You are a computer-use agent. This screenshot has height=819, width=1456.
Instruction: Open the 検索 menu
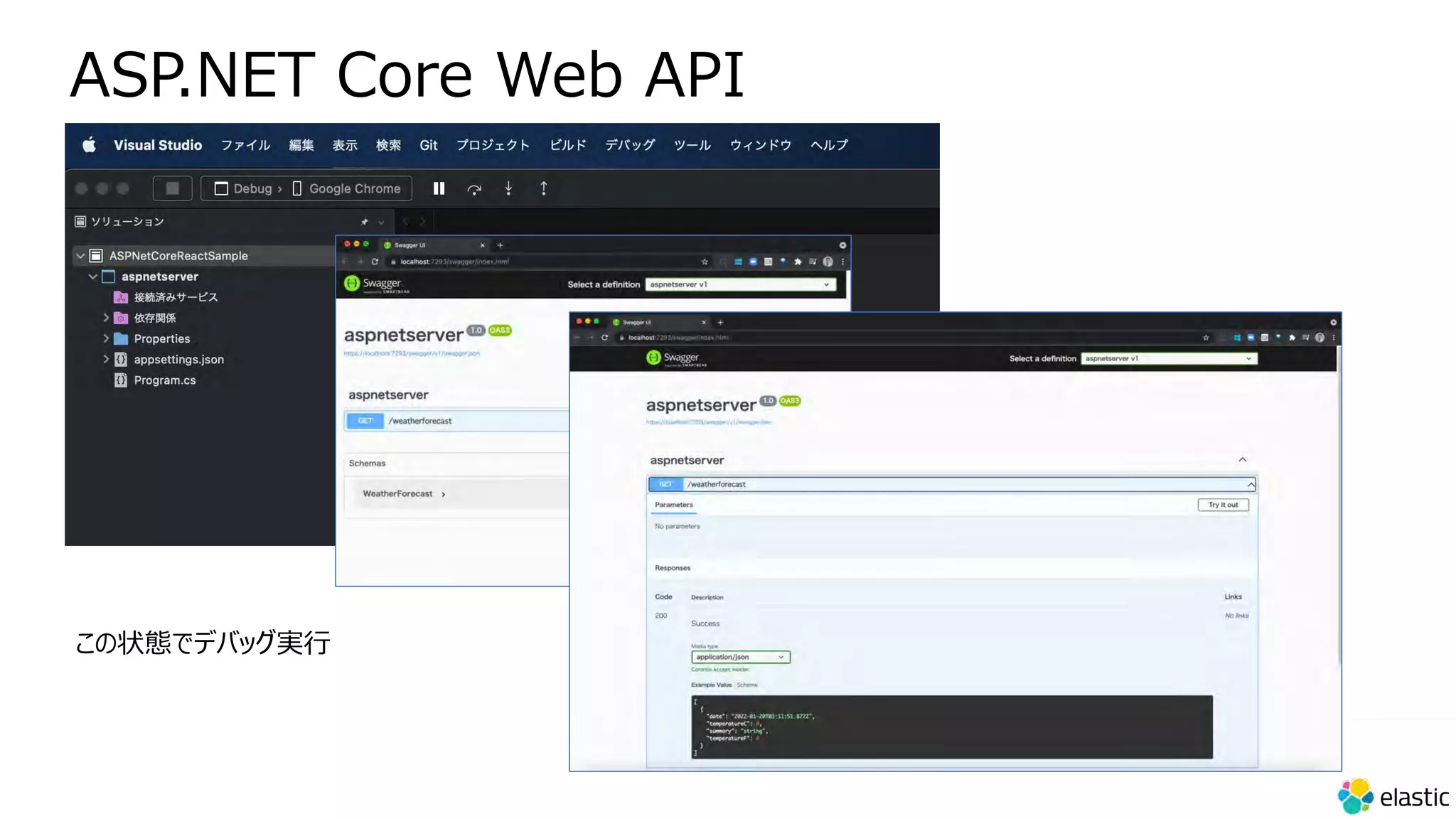pos(388,145)
